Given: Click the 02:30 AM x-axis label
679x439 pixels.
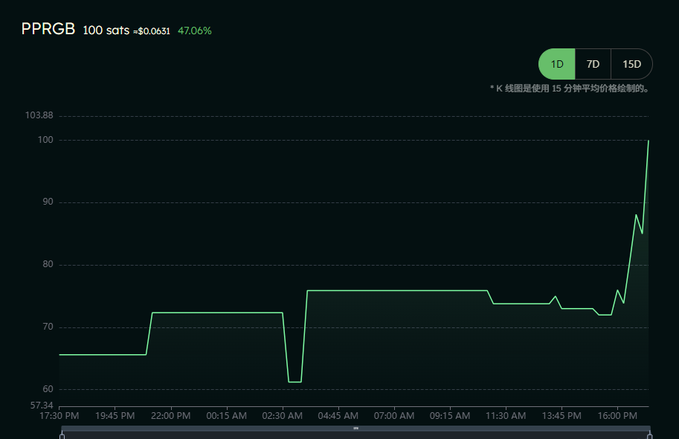Looking at the screenshot, I should tap(282, 416).
